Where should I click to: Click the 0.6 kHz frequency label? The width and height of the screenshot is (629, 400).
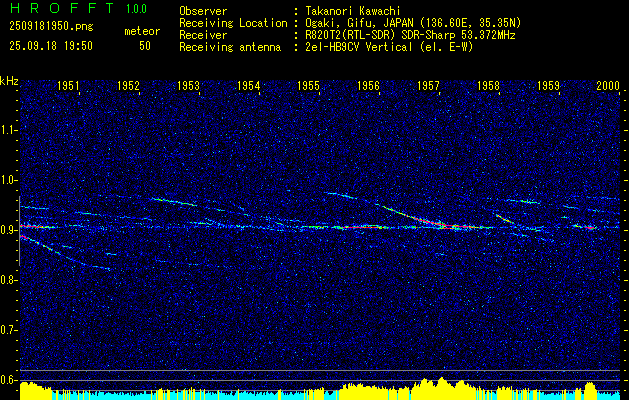[8, 380]
